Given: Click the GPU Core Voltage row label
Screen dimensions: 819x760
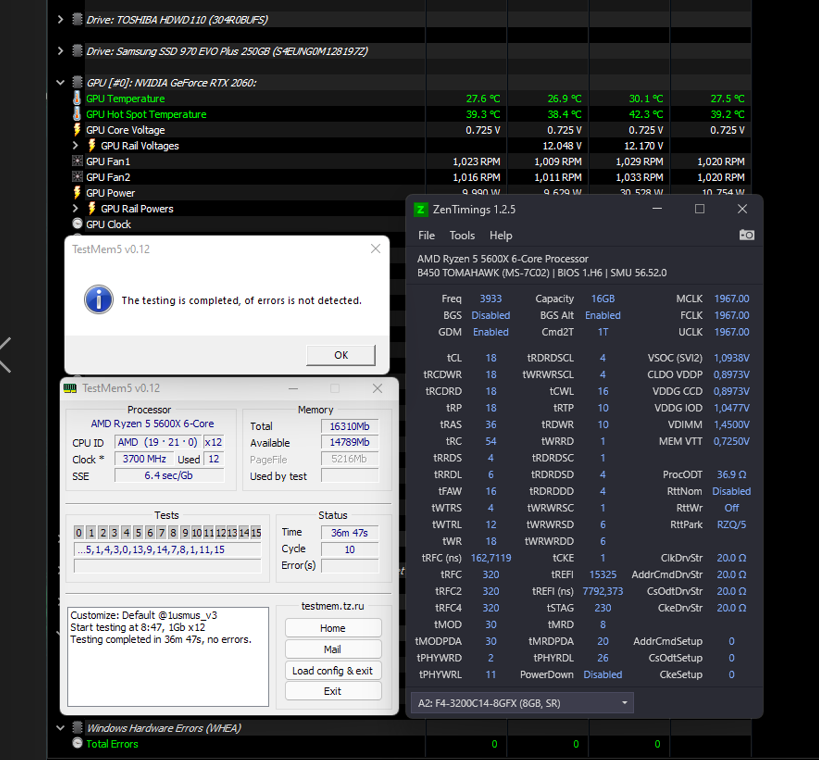Looking at the screenshot, I should [125, 130].
